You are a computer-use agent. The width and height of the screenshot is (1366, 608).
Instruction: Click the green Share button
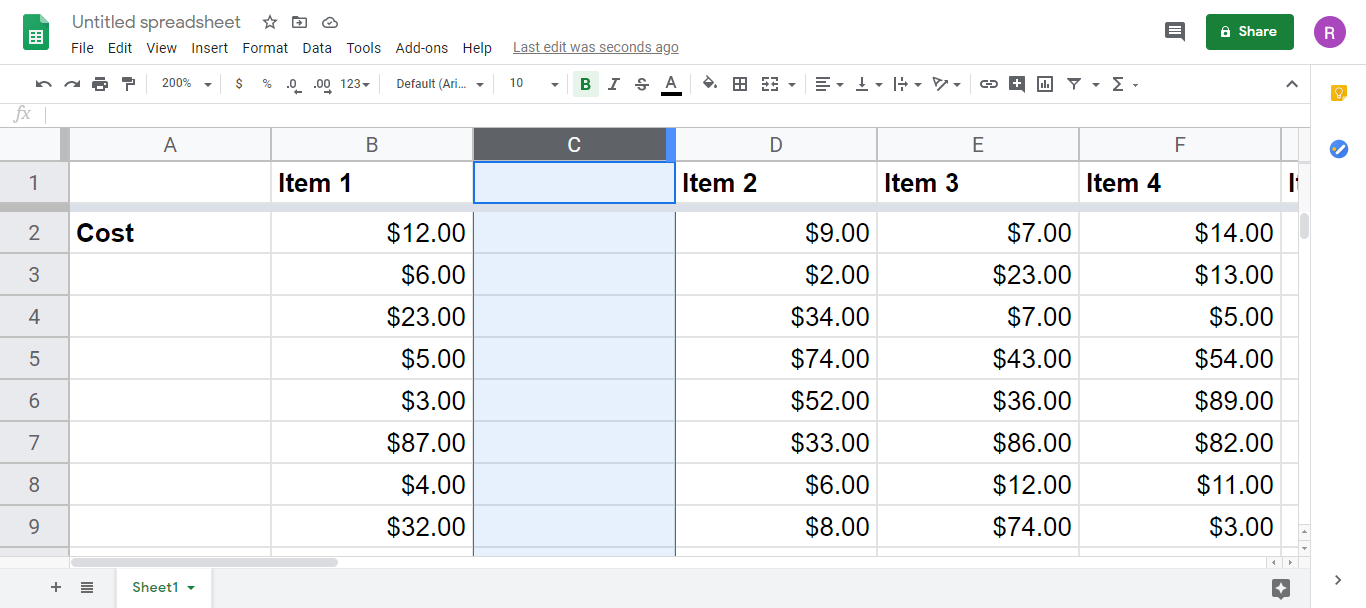click(1250, 32)
